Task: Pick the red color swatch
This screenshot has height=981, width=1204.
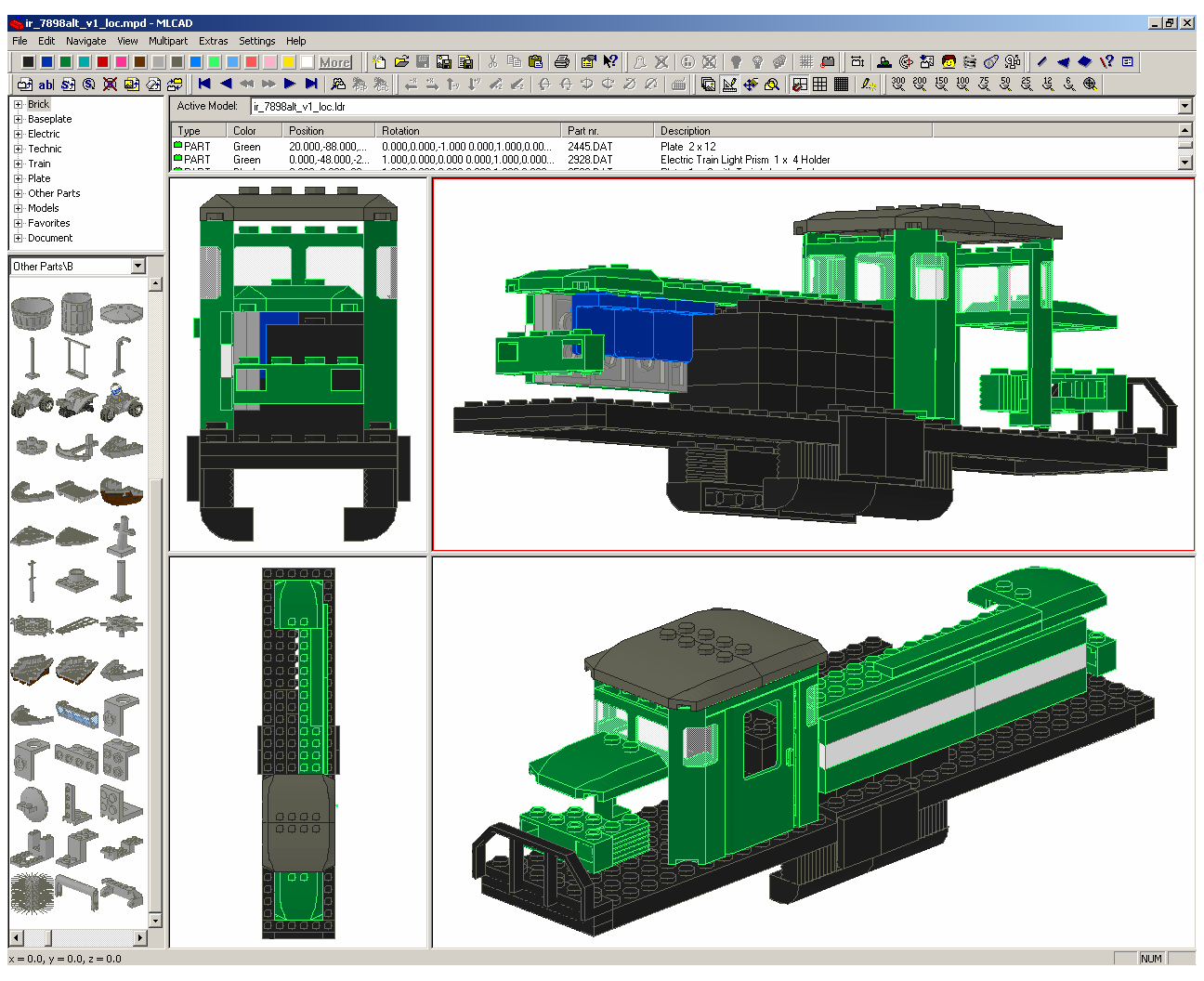Action: 103,62
